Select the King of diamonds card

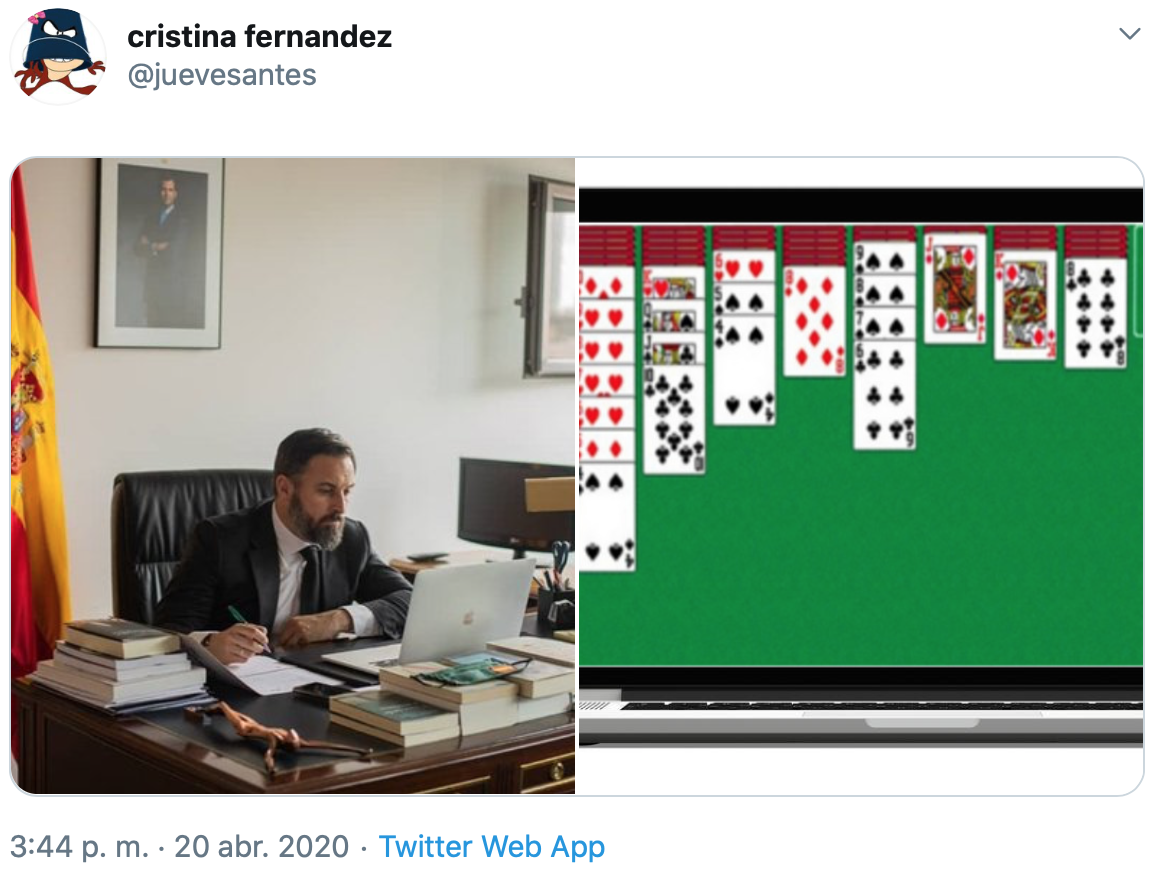coord(1025,305)
